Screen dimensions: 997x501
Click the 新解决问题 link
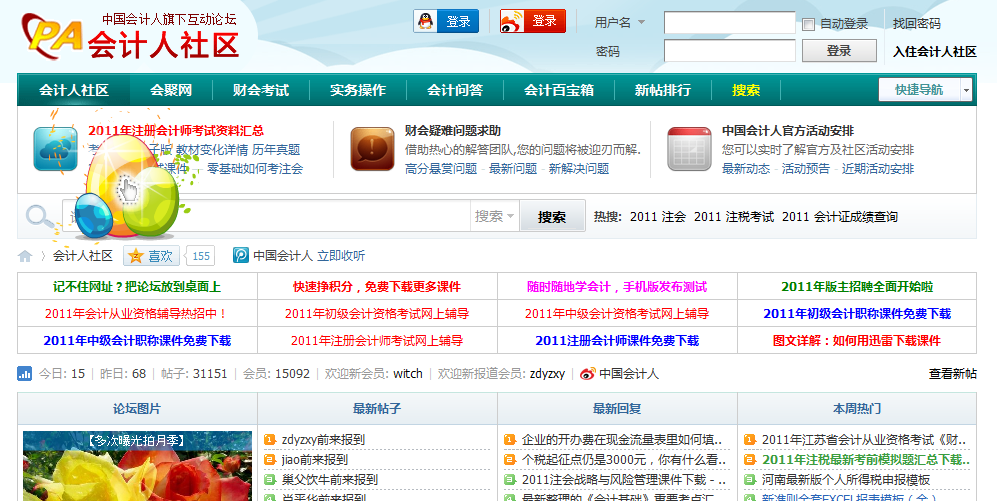579,168
